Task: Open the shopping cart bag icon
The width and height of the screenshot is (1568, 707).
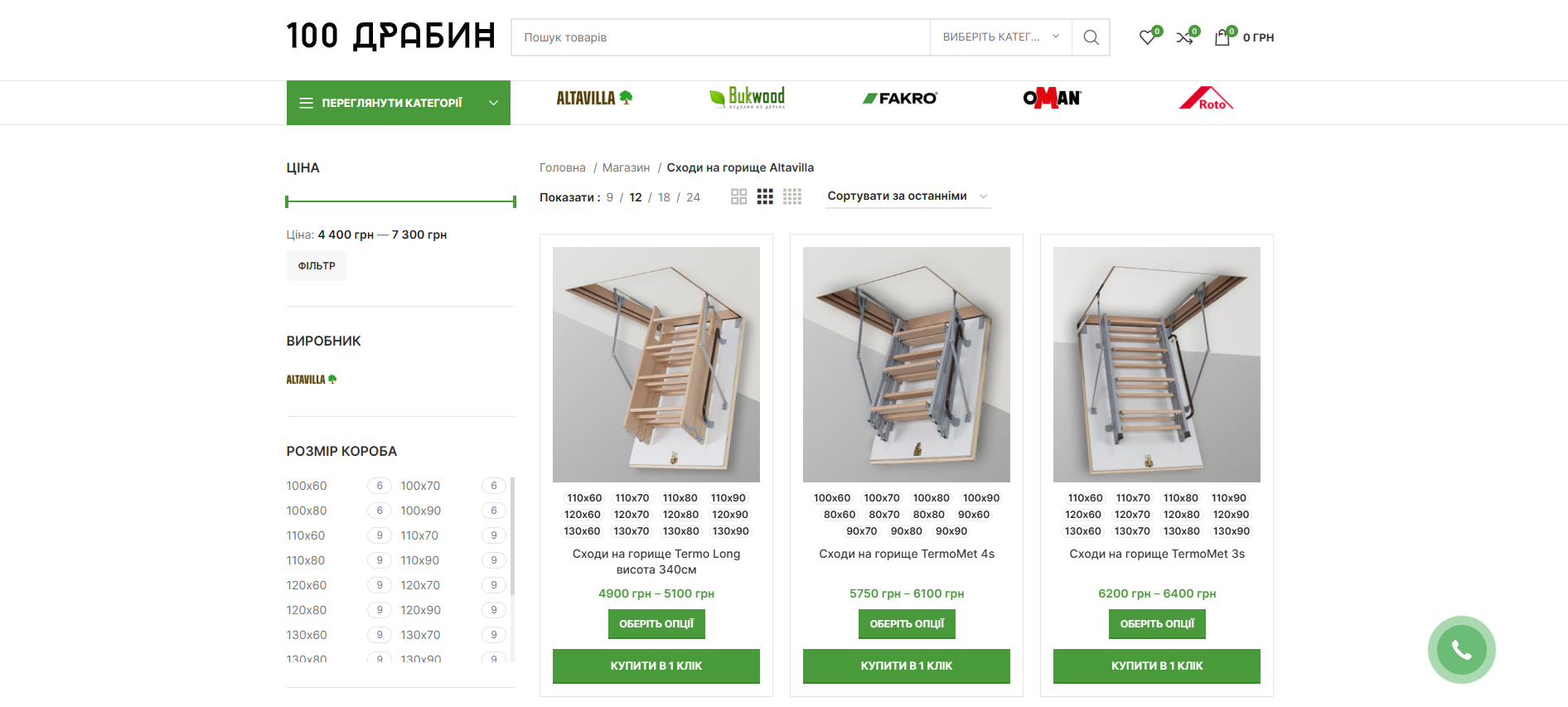Action: [x=1222, y=37]
